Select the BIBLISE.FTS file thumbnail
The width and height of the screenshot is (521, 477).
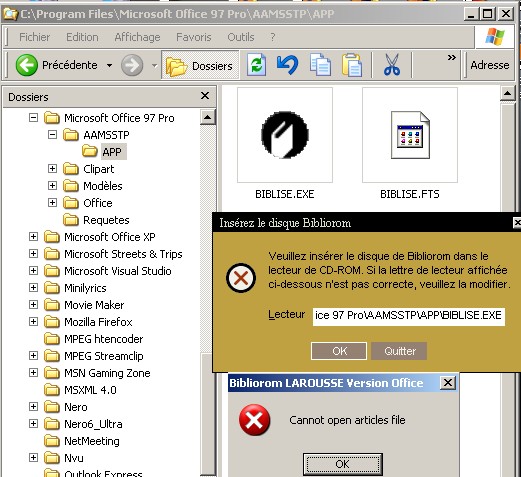tap(410, 135)
